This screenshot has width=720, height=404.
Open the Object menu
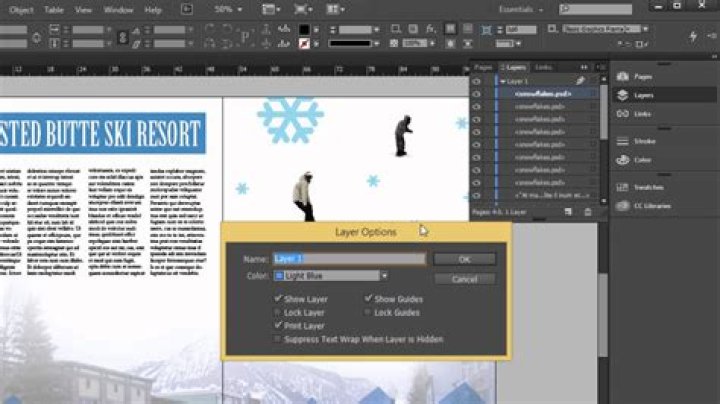click(21, 10)
